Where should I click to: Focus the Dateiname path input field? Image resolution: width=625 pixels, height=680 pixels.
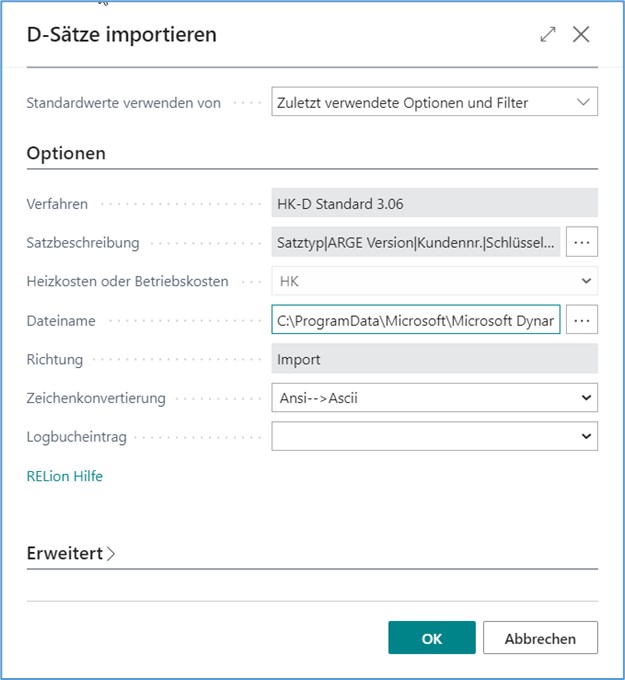[x=415, y=320]
